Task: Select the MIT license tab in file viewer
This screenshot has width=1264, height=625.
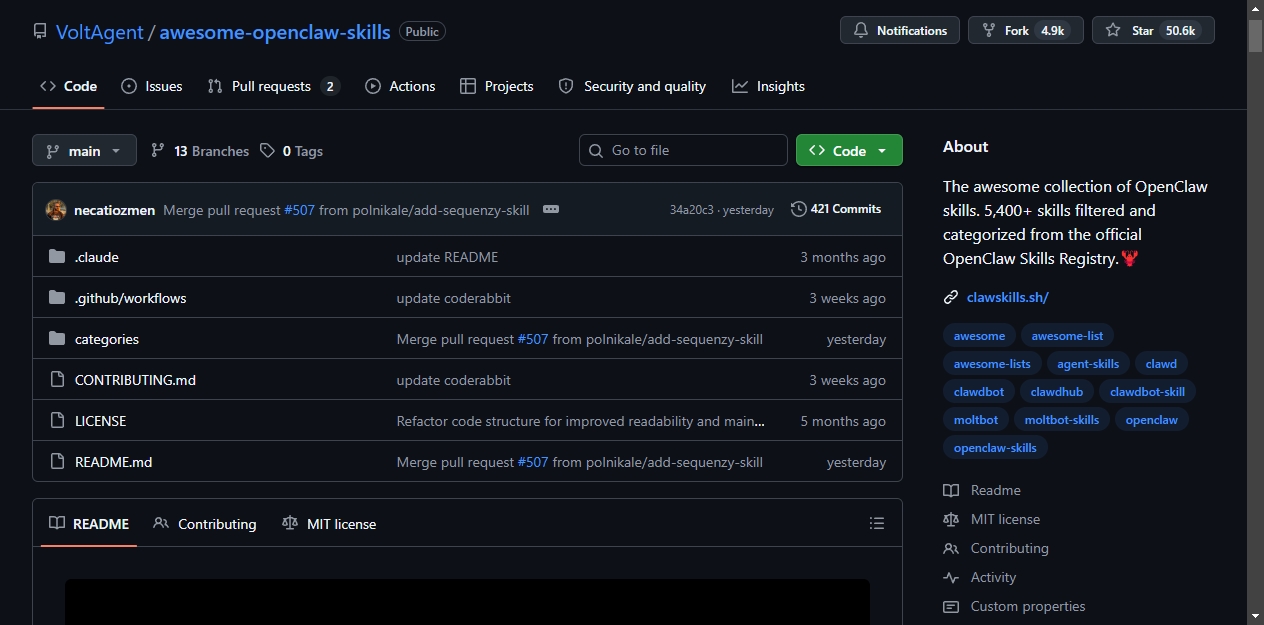Action: pos(329,523)
